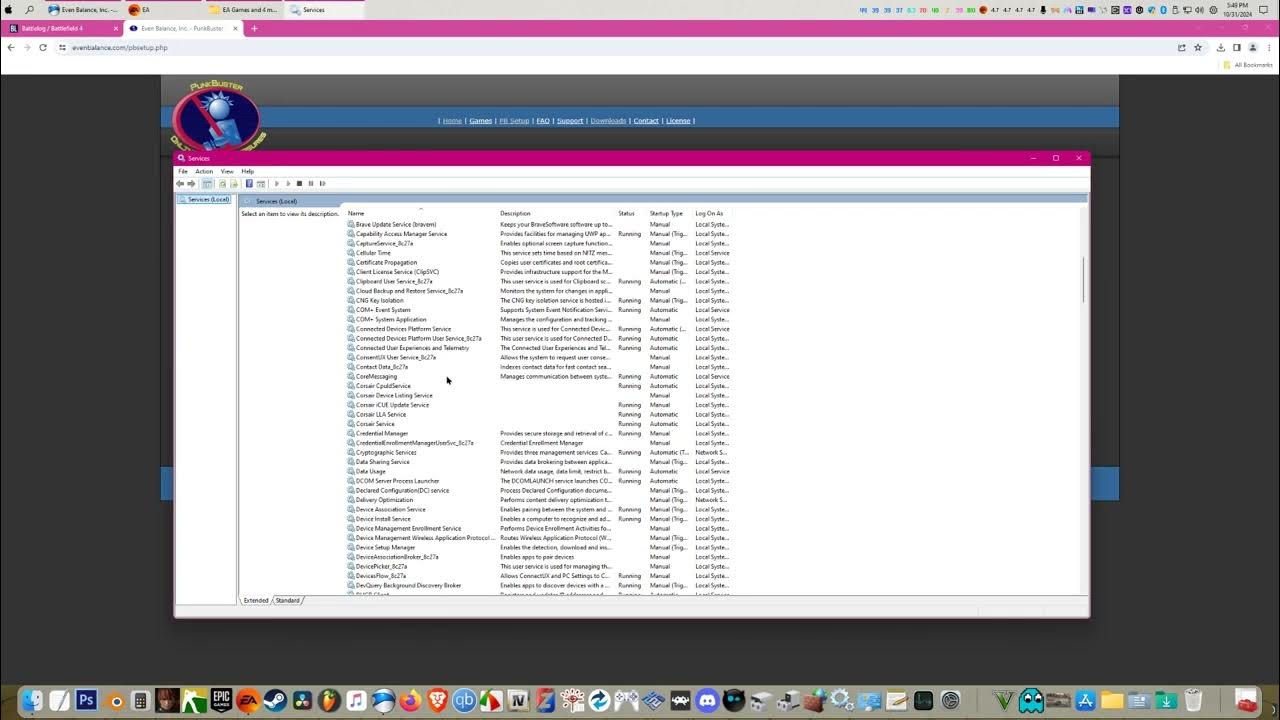Open the Support link on PunkBuster page
The height and width of the screenshot is (720, 1280).
click(570, 121)
